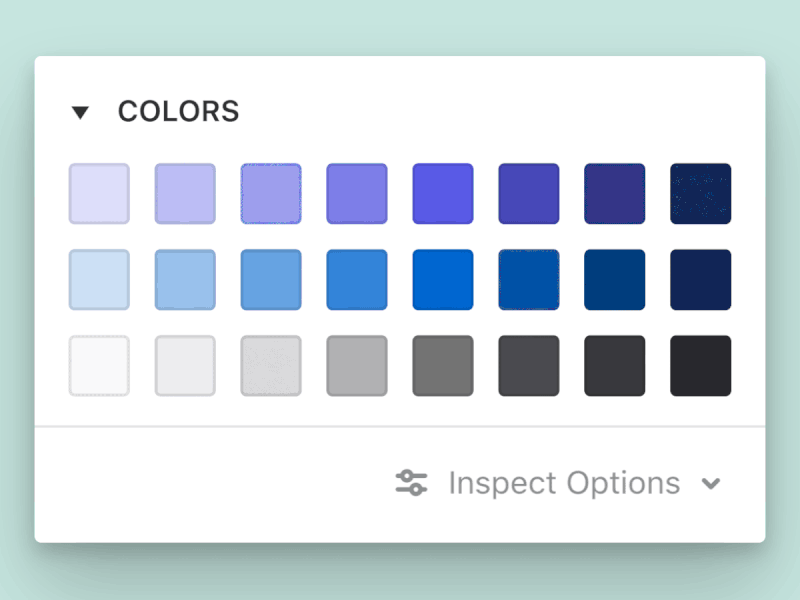Open the Inspect Options settings icon

(411, 483)
